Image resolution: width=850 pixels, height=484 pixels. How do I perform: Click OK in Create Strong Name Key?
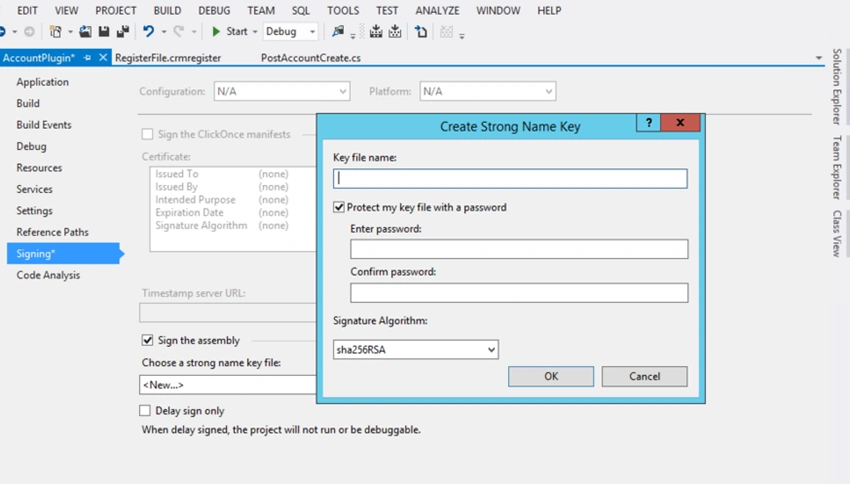click(551, 376)
